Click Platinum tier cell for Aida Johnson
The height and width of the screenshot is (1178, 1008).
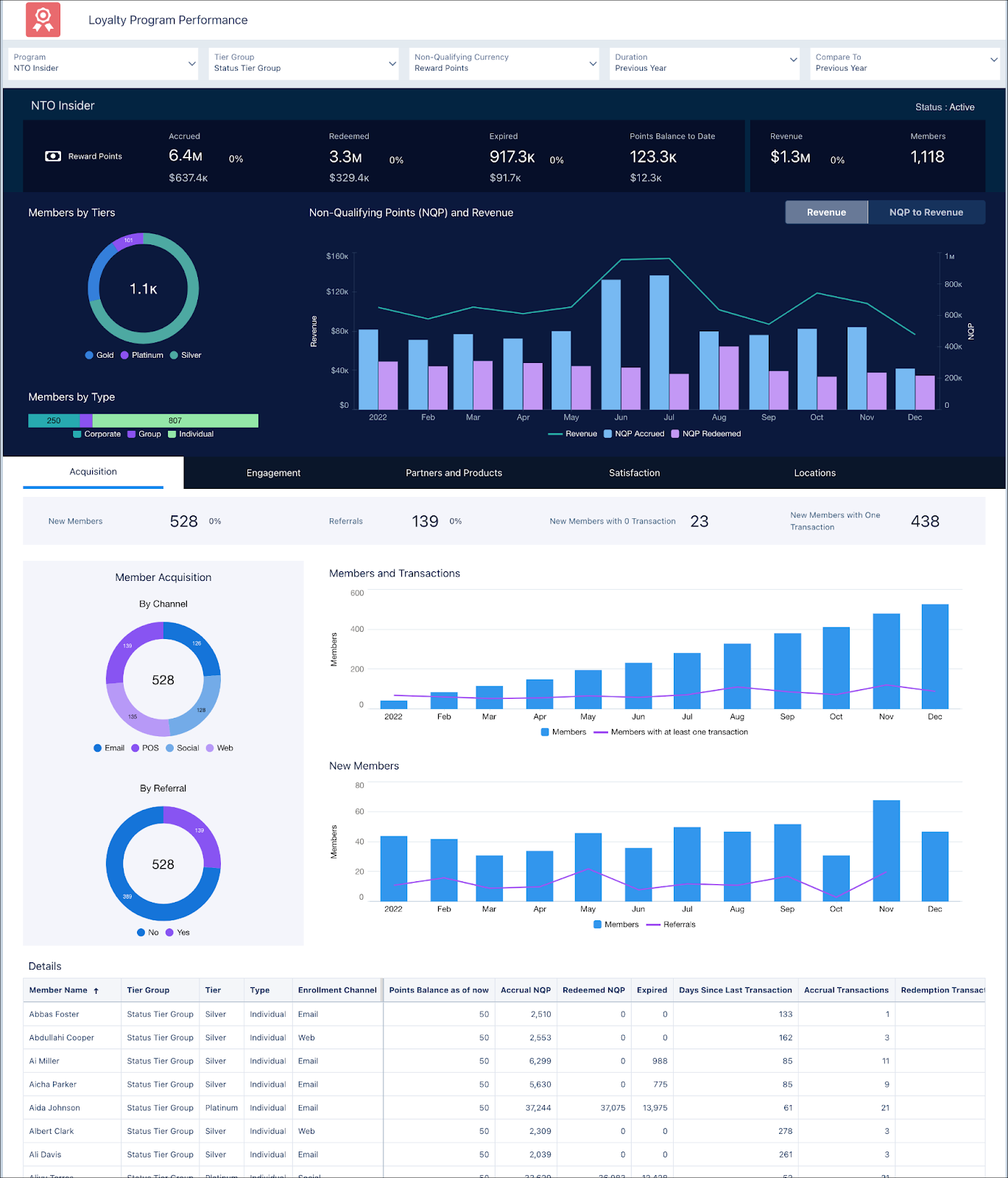click(222, 1108)
